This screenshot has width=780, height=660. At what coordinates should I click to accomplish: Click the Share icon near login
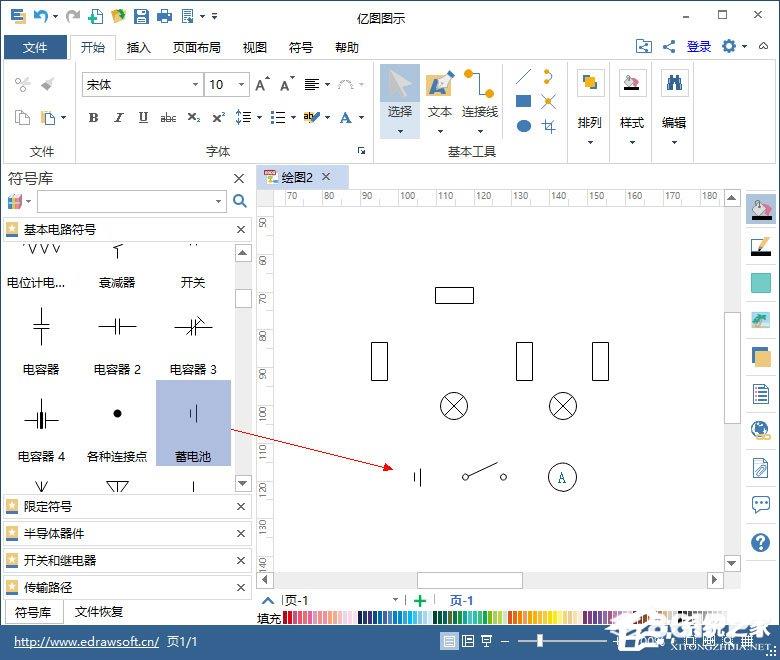669,47
